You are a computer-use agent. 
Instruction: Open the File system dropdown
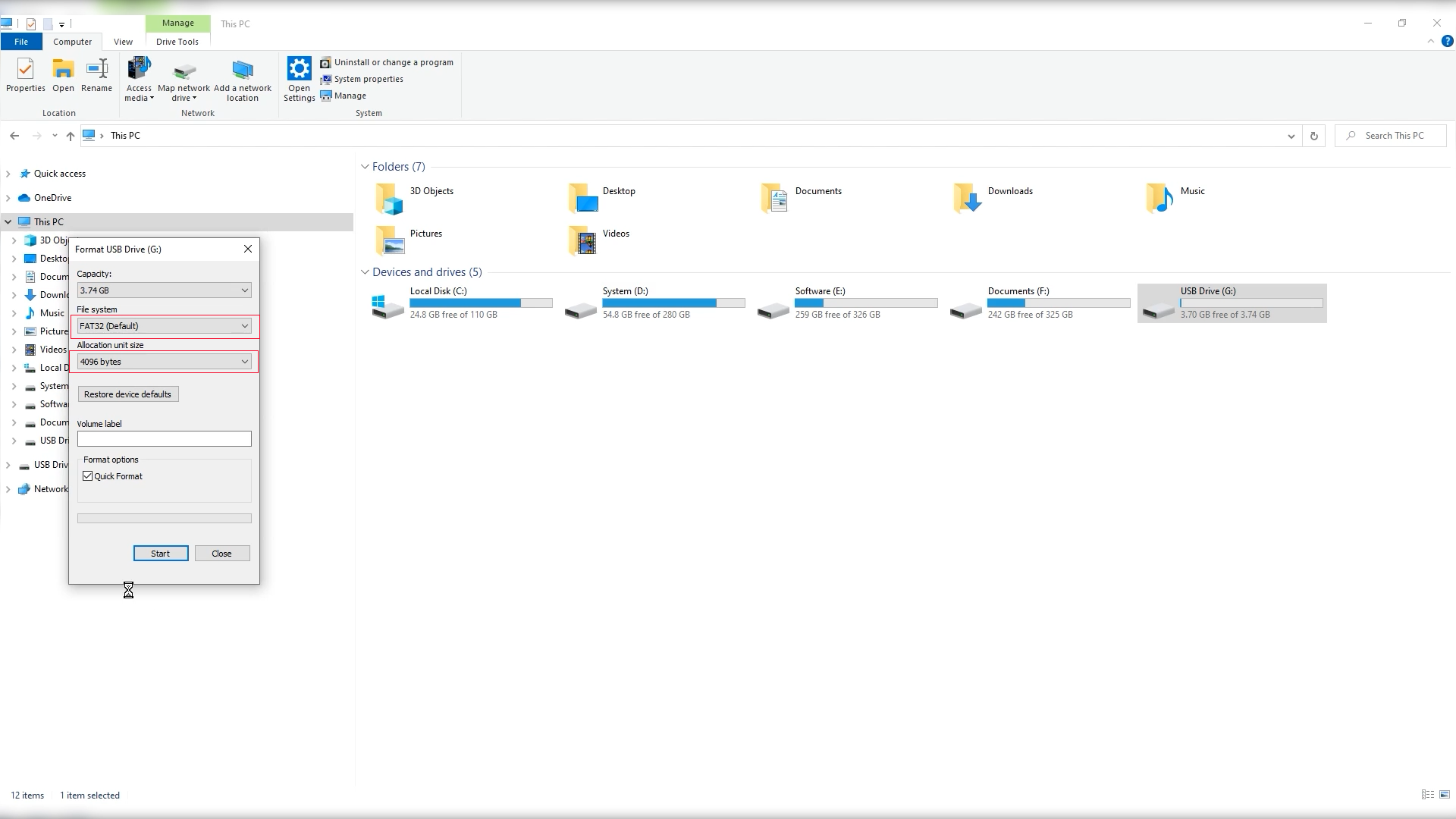coord(165,326)
